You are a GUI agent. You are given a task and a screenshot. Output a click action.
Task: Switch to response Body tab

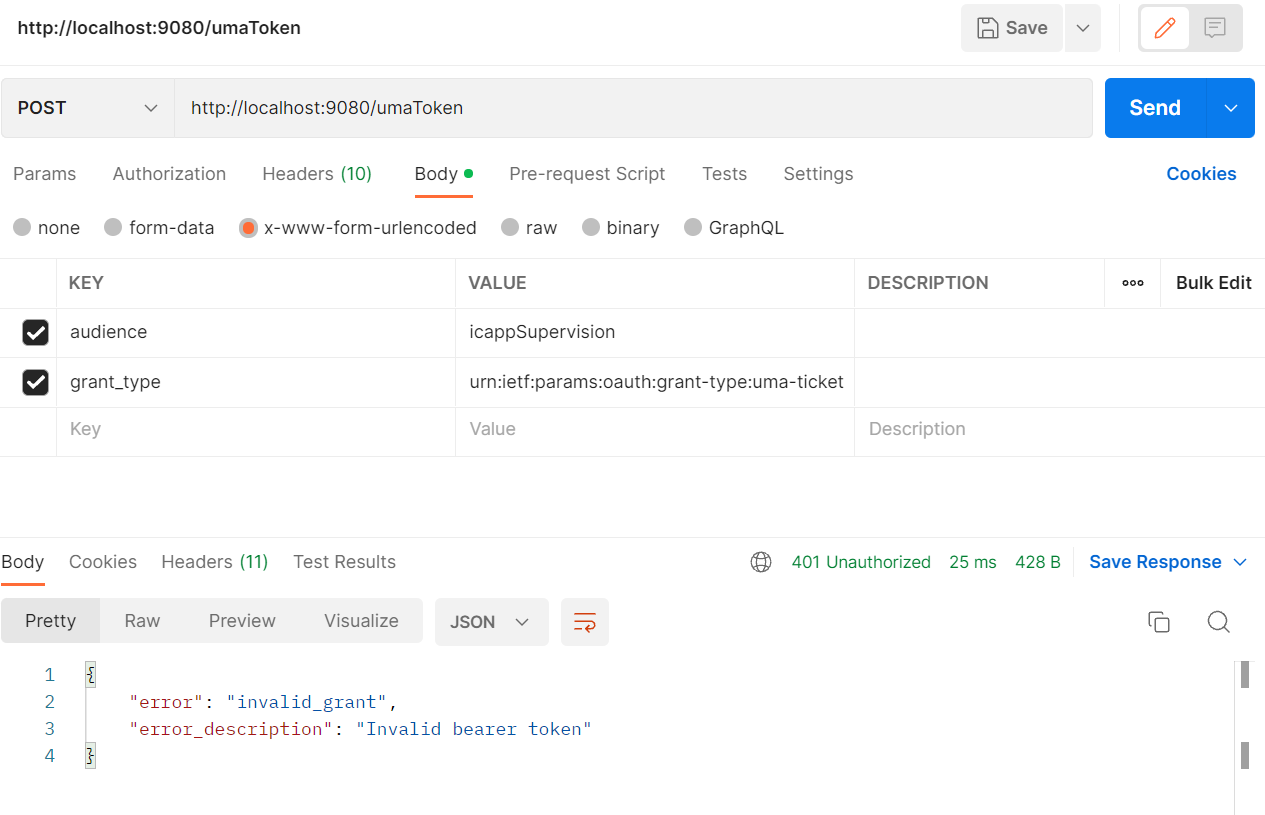[22, 562]
